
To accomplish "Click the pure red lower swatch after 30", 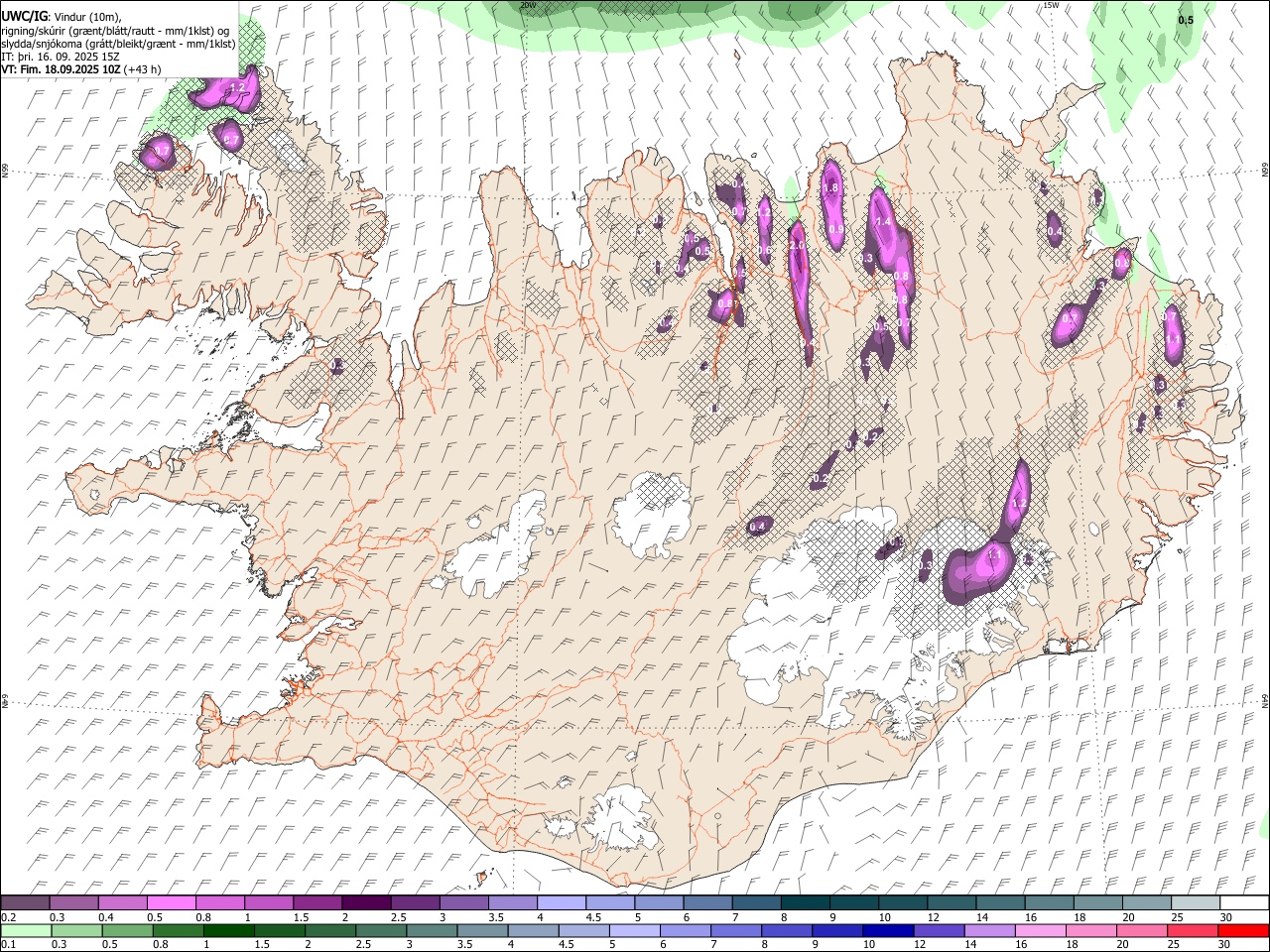I will (x=1243, y=930).
